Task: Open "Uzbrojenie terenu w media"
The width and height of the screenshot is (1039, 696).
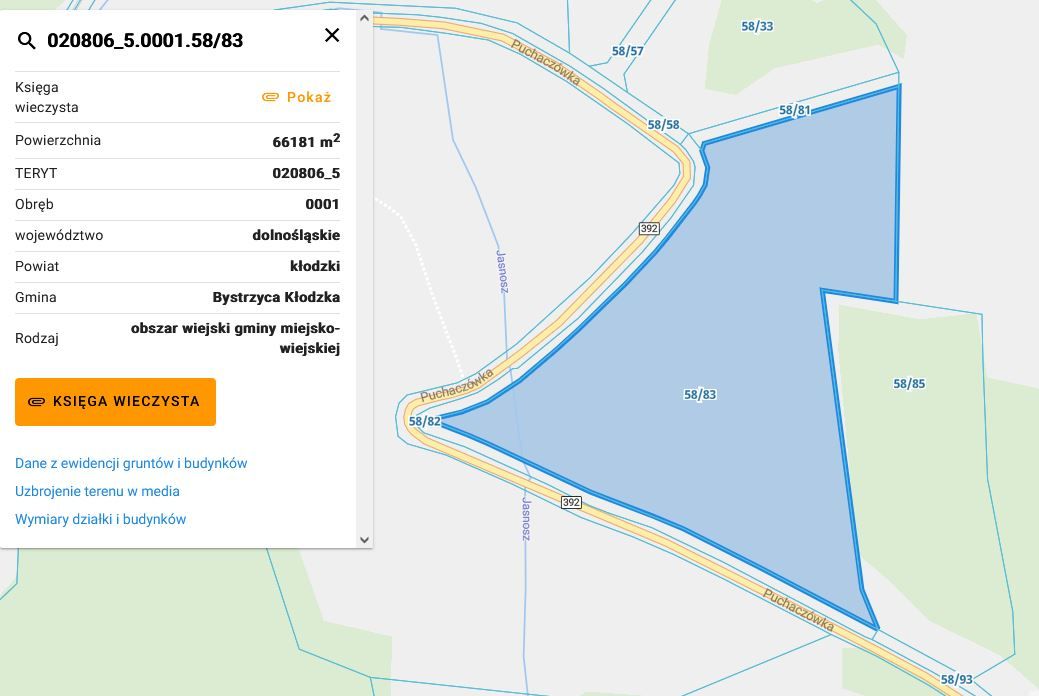Action: (97, 491)
